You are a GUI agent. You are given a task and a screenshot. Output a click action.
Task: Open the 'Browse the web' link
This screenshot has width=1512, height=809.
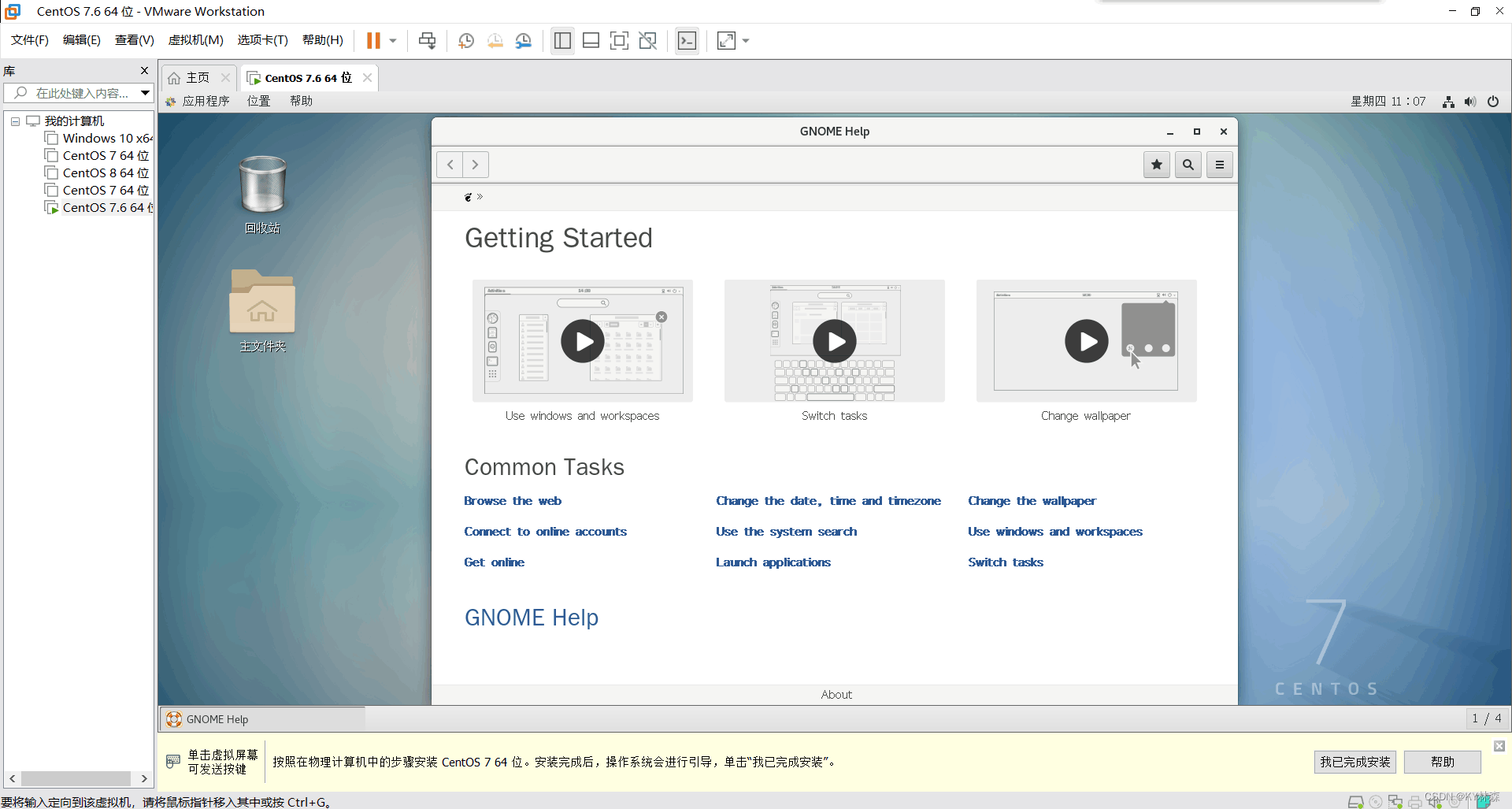point(513,501)
